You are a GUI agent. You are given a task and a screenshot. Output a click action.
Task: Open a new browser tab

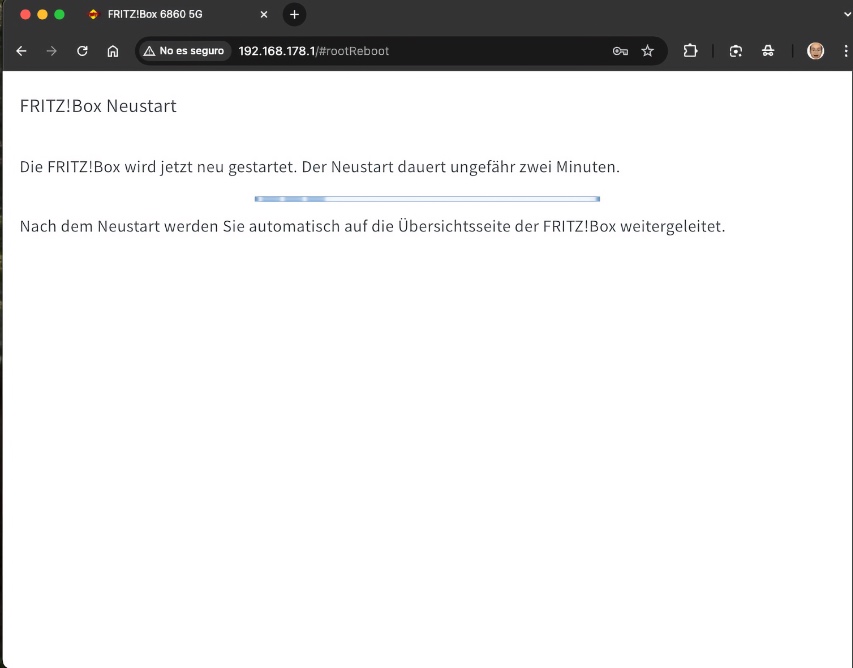pyautogui.click(x=294, y=15)
